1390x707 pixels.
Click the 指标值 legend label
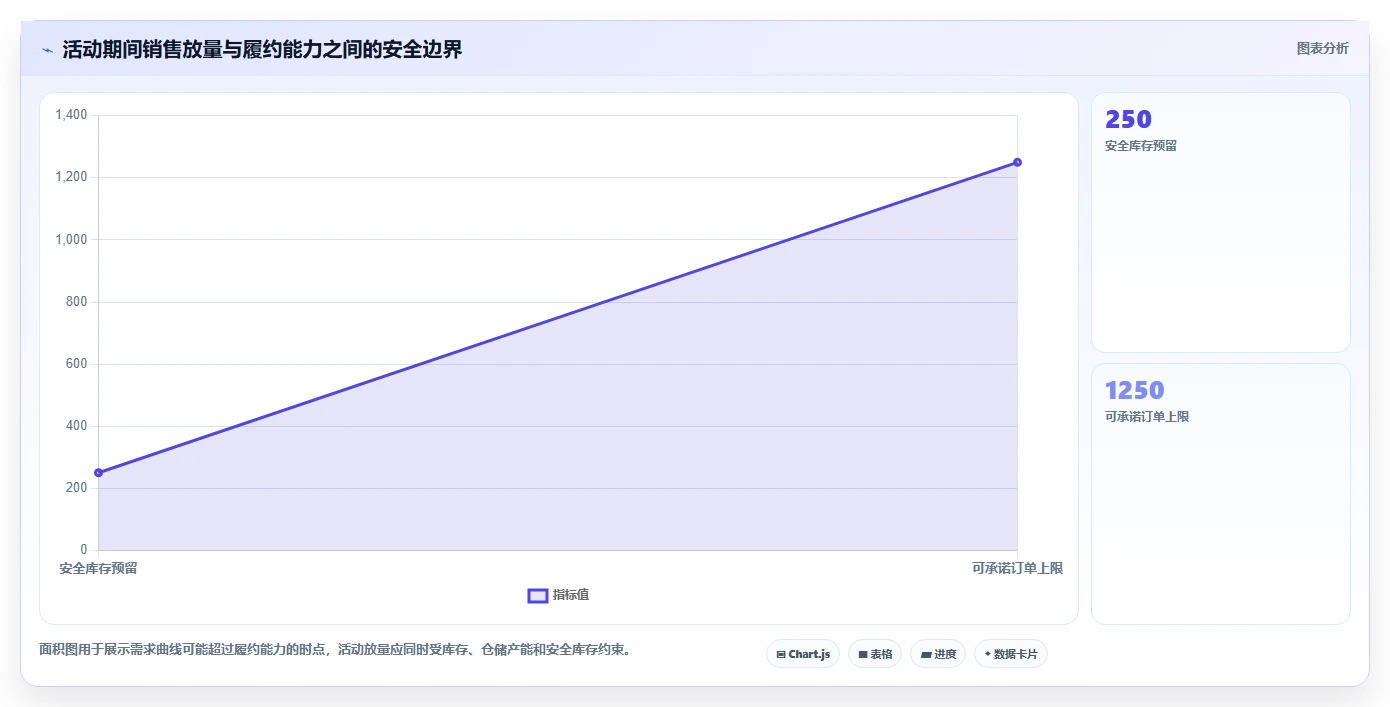pyautogui.click(x=571, y=595)
